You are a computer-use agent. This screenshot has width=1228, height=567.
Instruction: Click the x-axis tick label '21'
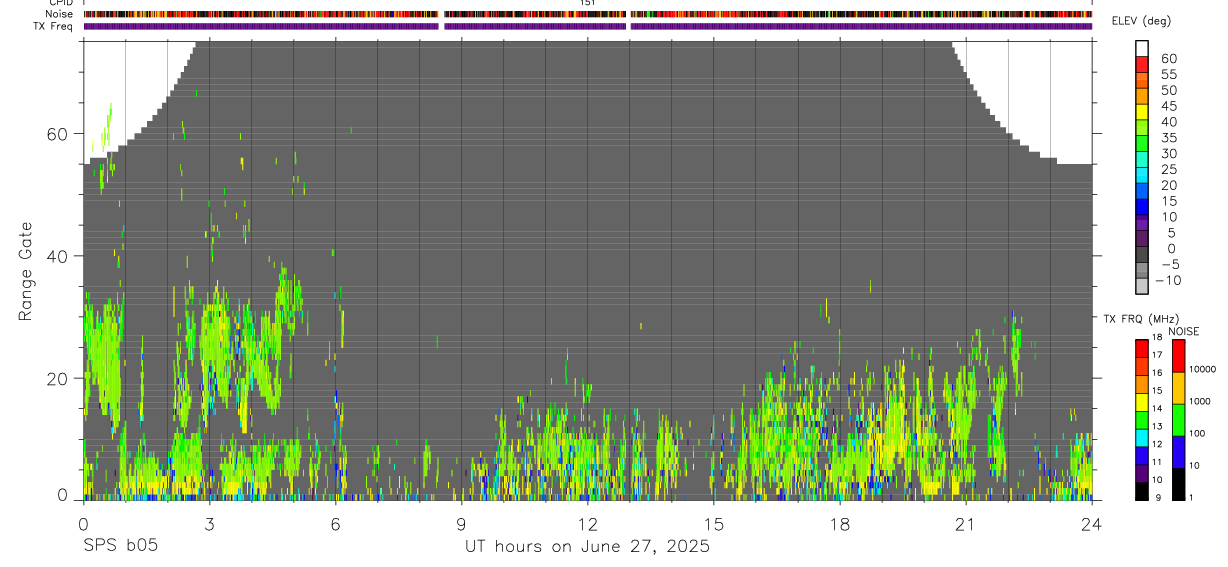pos(966,523)
